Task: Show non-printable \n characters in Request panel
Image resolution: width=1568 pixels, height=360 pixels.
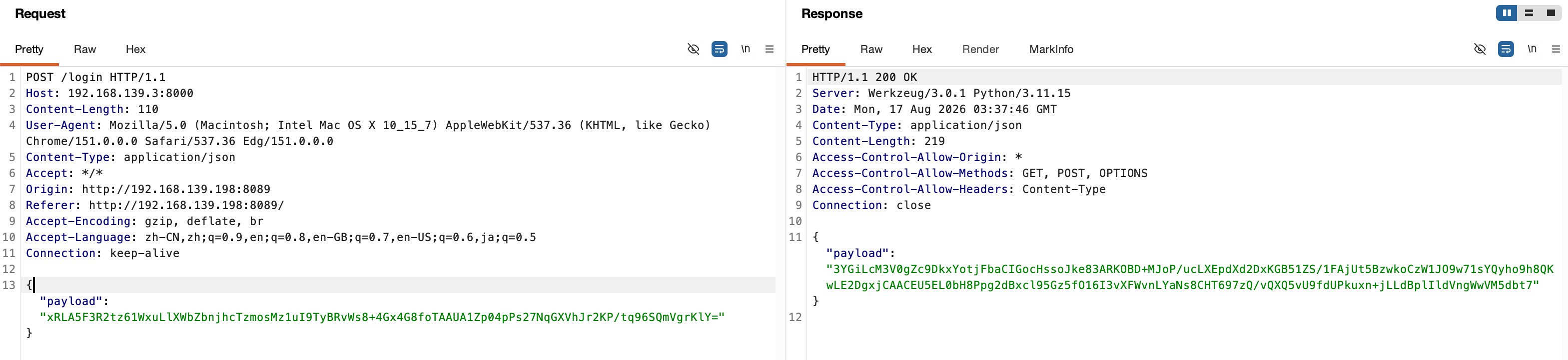Action: coord(745,48)
